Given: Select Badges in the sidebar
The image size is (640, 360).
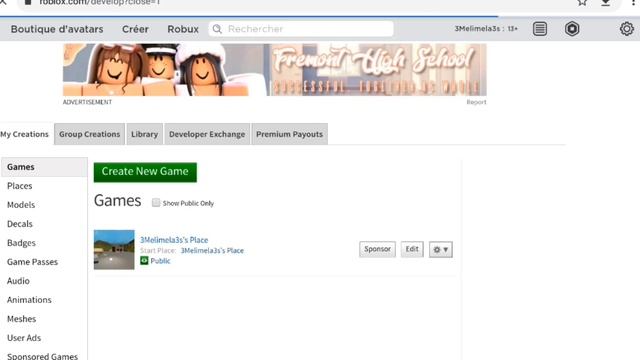Looking at the screenshot, I should pos(21,243).
